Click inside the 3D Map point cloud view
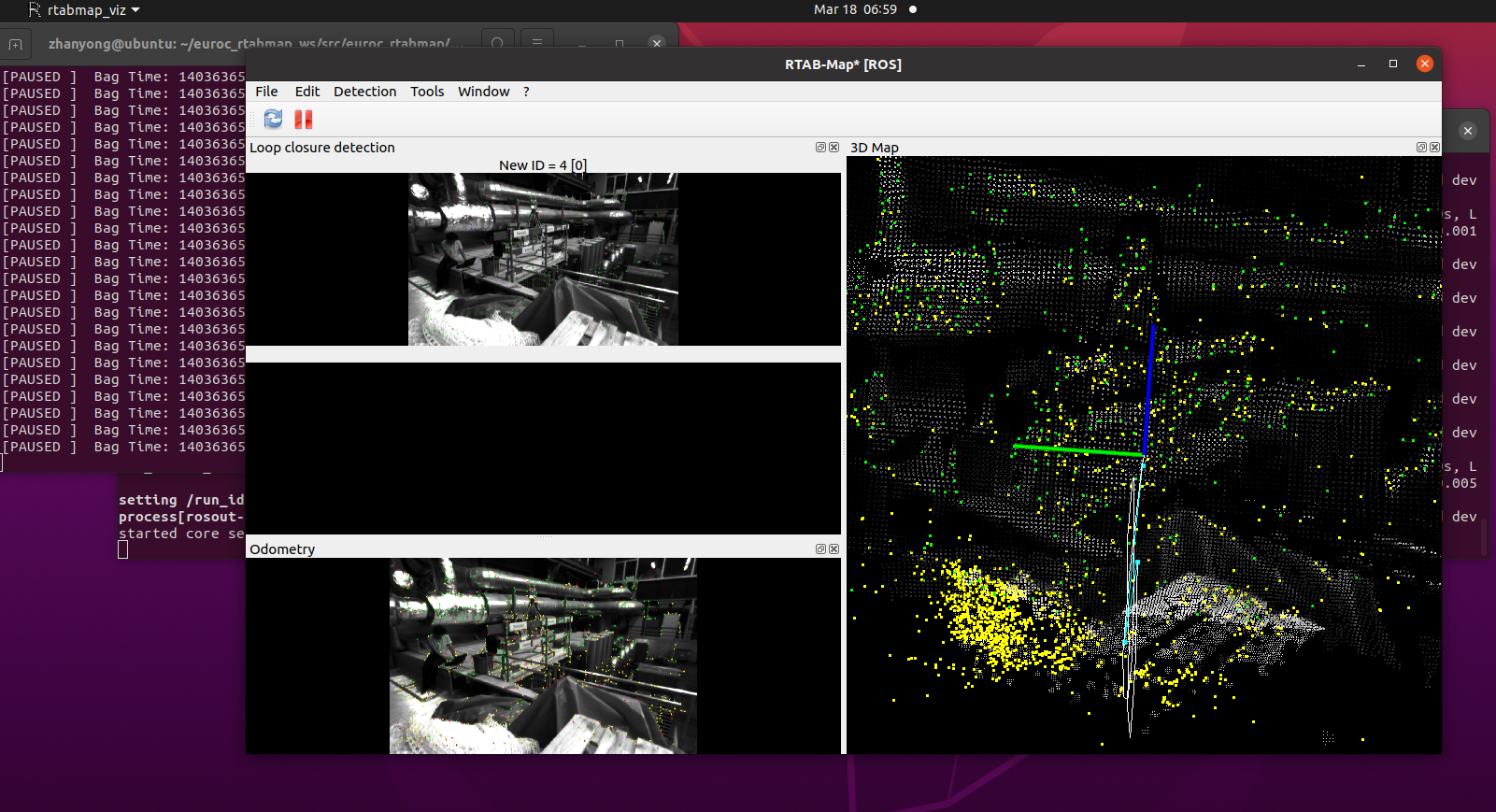The image size is (1496, 812). [1144, 455]
